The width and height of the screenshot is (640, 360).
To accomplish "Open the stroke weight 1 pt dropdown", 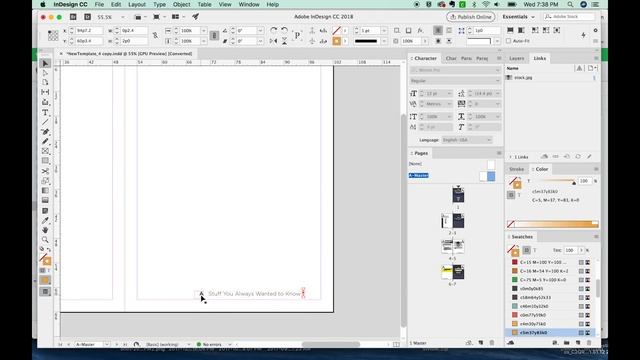I will pyautogui.click(x=384, y=31).
